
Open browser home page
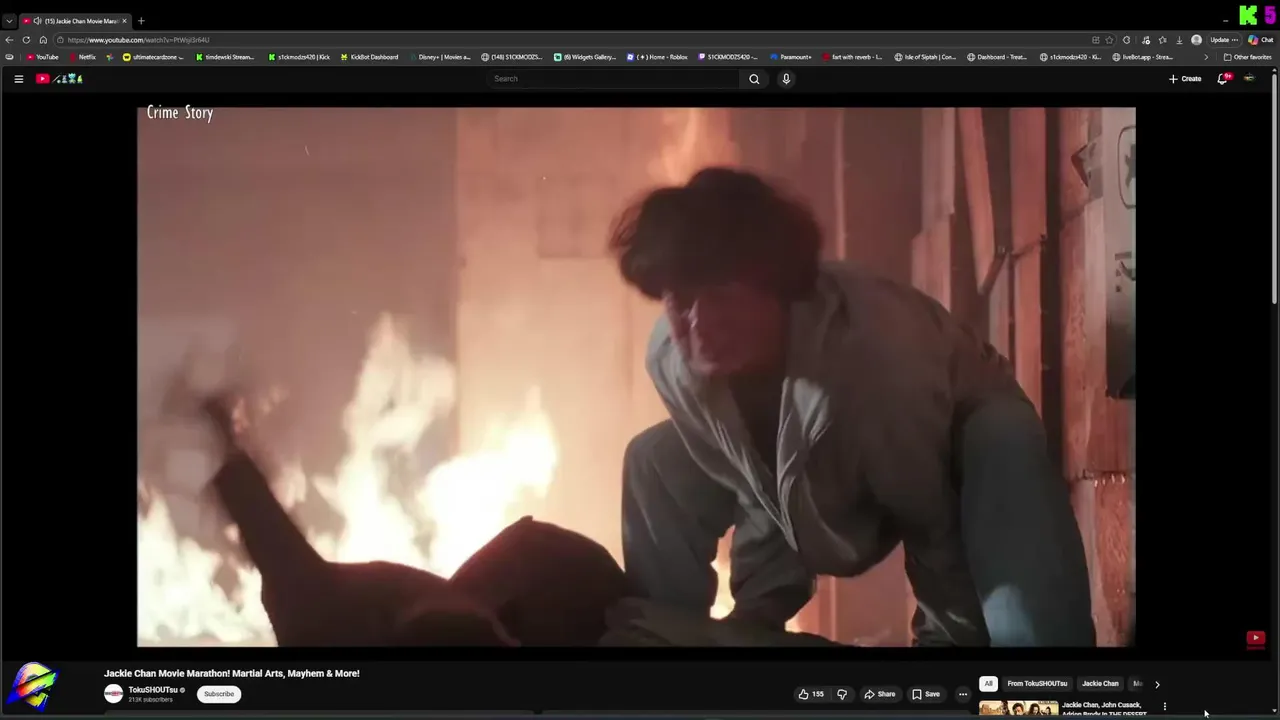43,40
